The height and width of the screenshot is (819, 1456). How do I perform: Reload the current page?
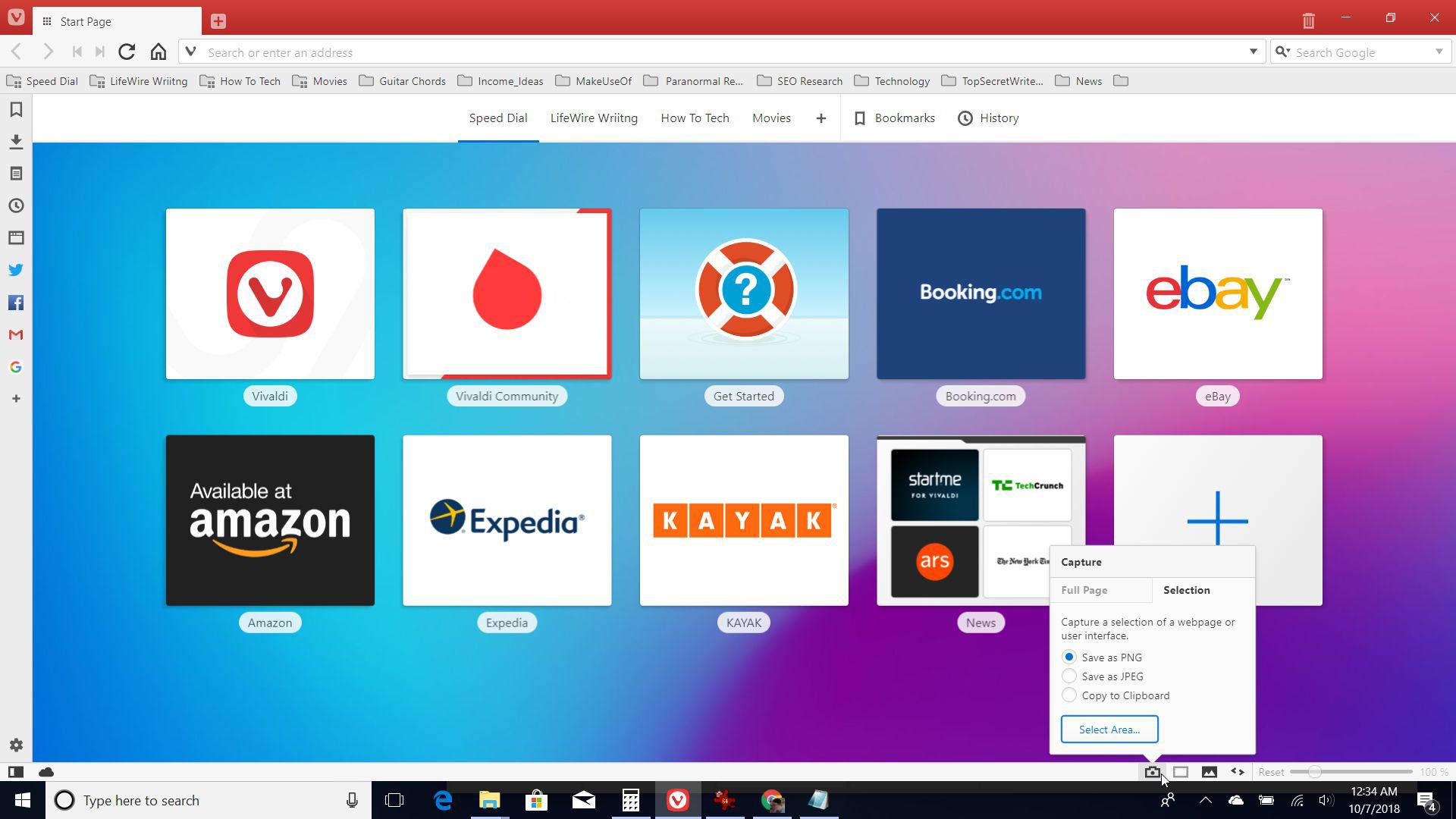point(127,52)
